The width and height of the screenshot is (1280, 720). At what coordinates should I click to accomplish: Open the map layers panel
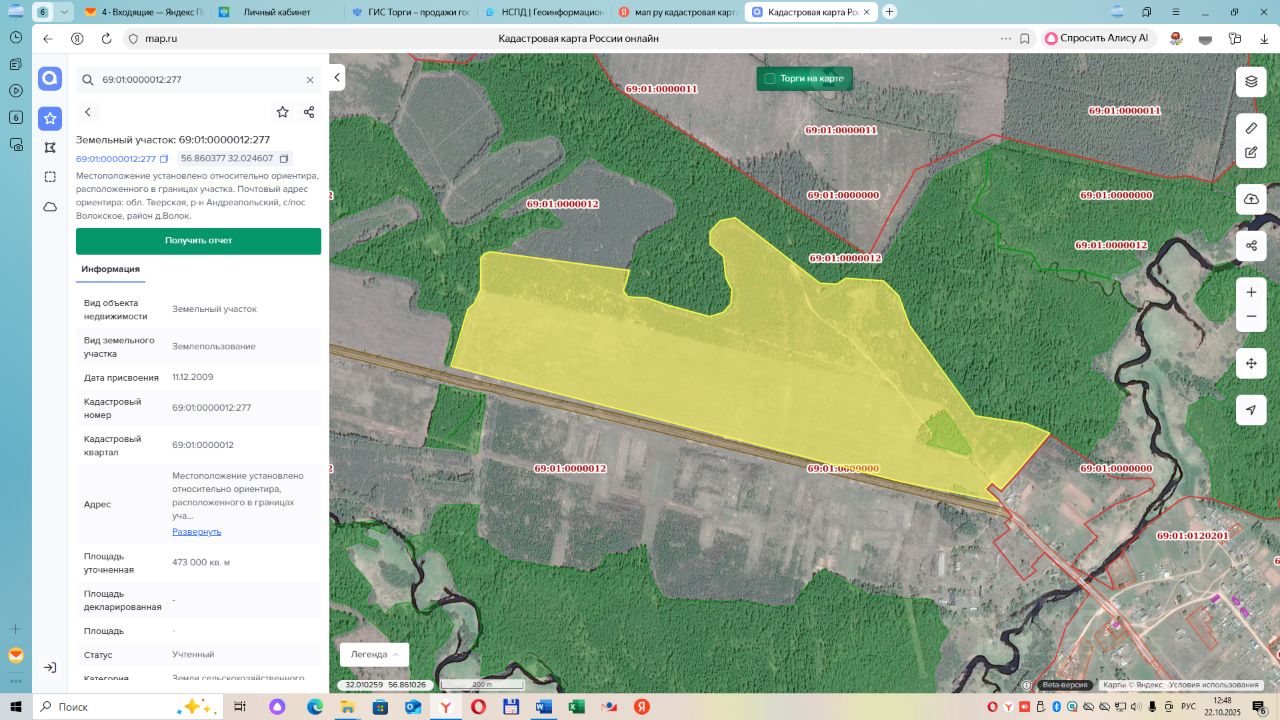pos(1251,82)
